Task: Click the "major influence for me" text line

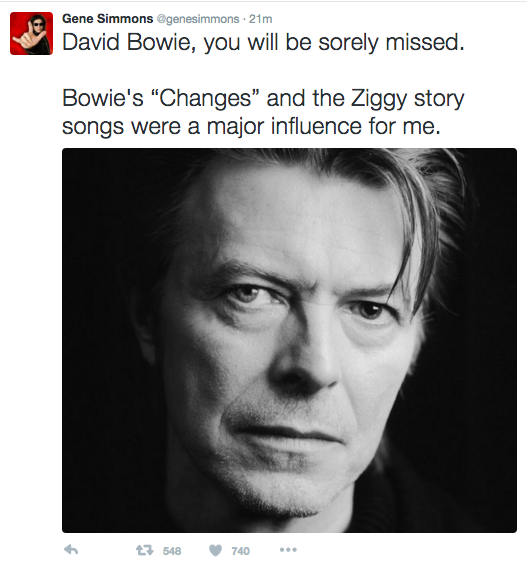Action: [323, 126]
